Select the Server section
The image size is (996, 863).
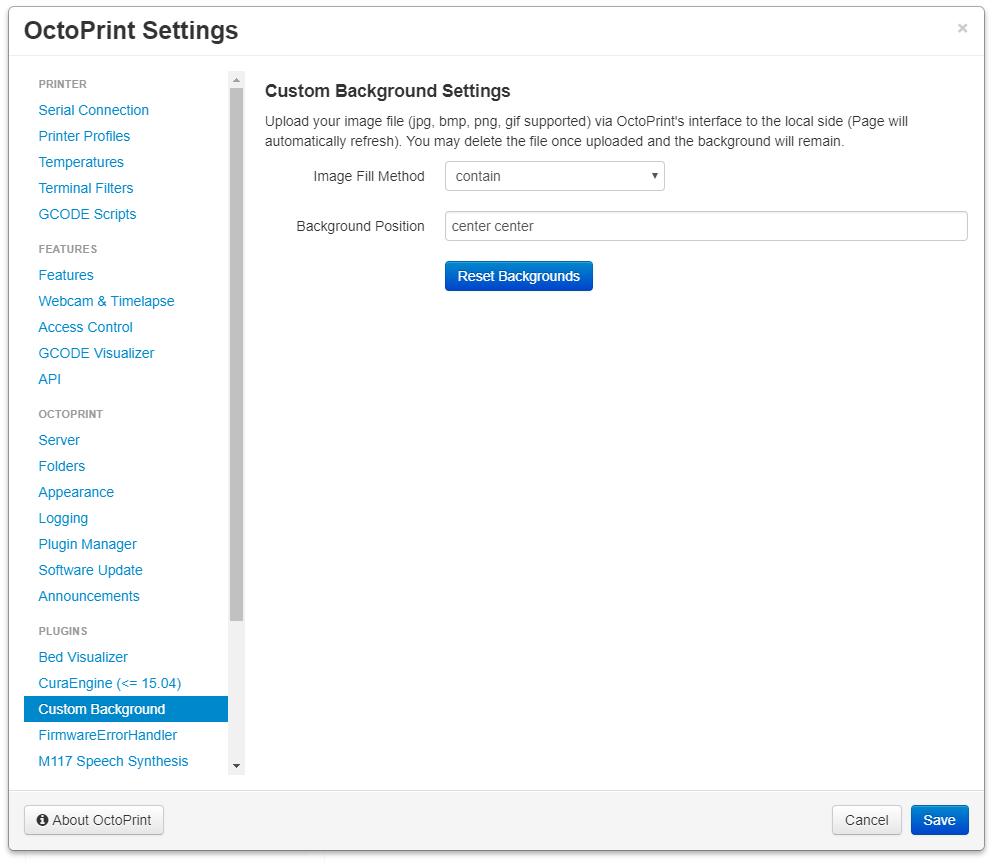click(59, 440)
